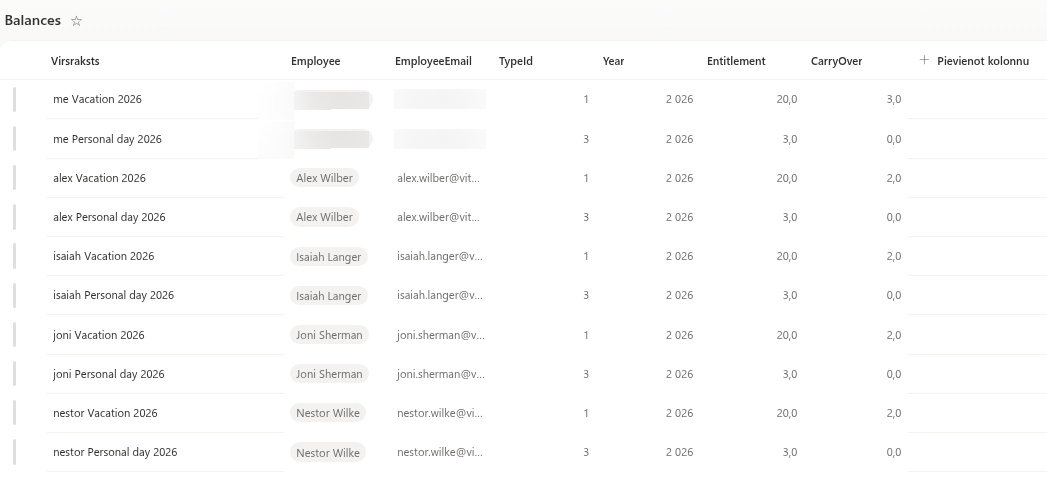Open the Year column header menu

[x=613, y=61]
